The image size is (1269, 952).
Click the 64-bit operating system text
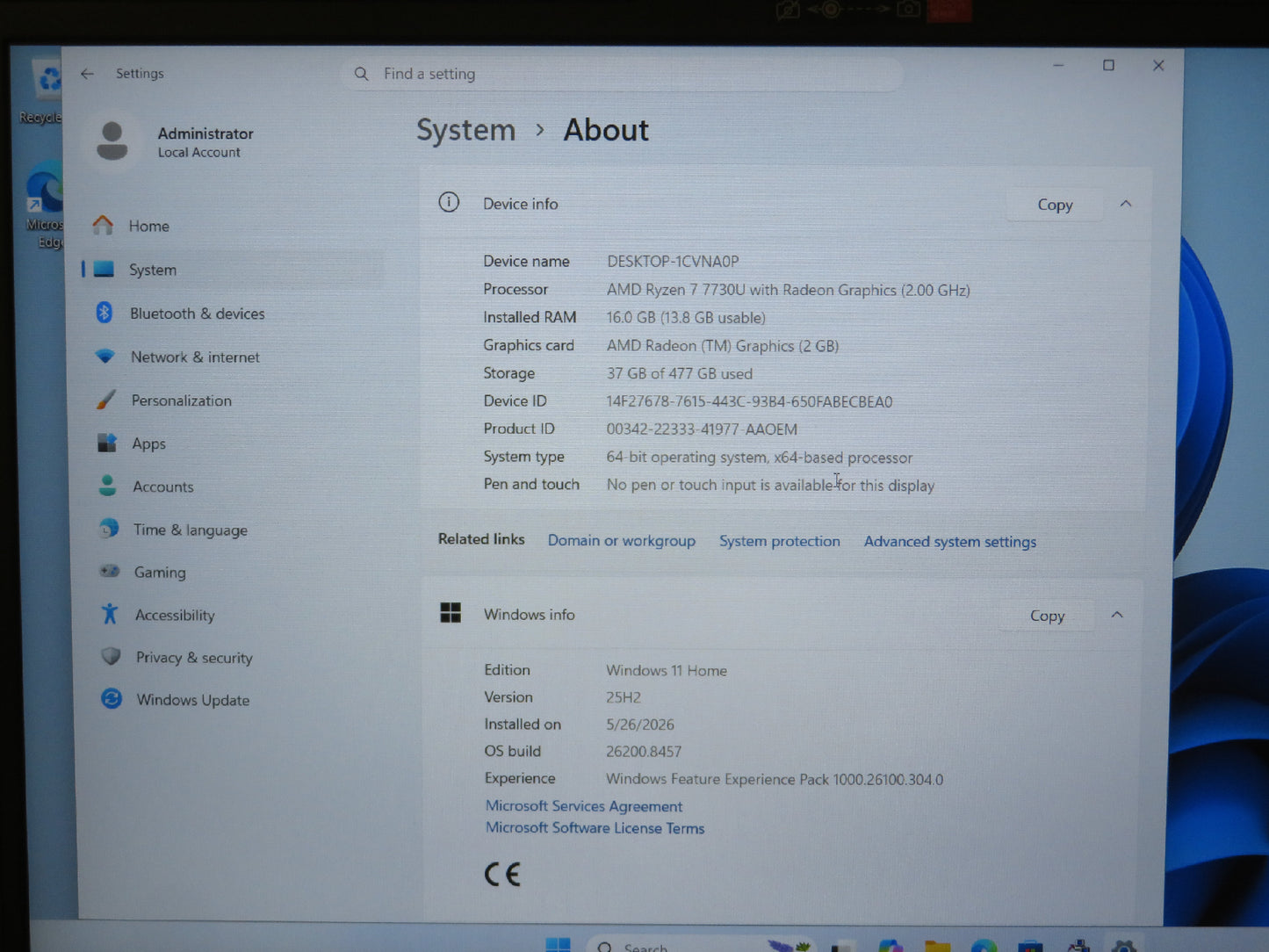(760, 458)
